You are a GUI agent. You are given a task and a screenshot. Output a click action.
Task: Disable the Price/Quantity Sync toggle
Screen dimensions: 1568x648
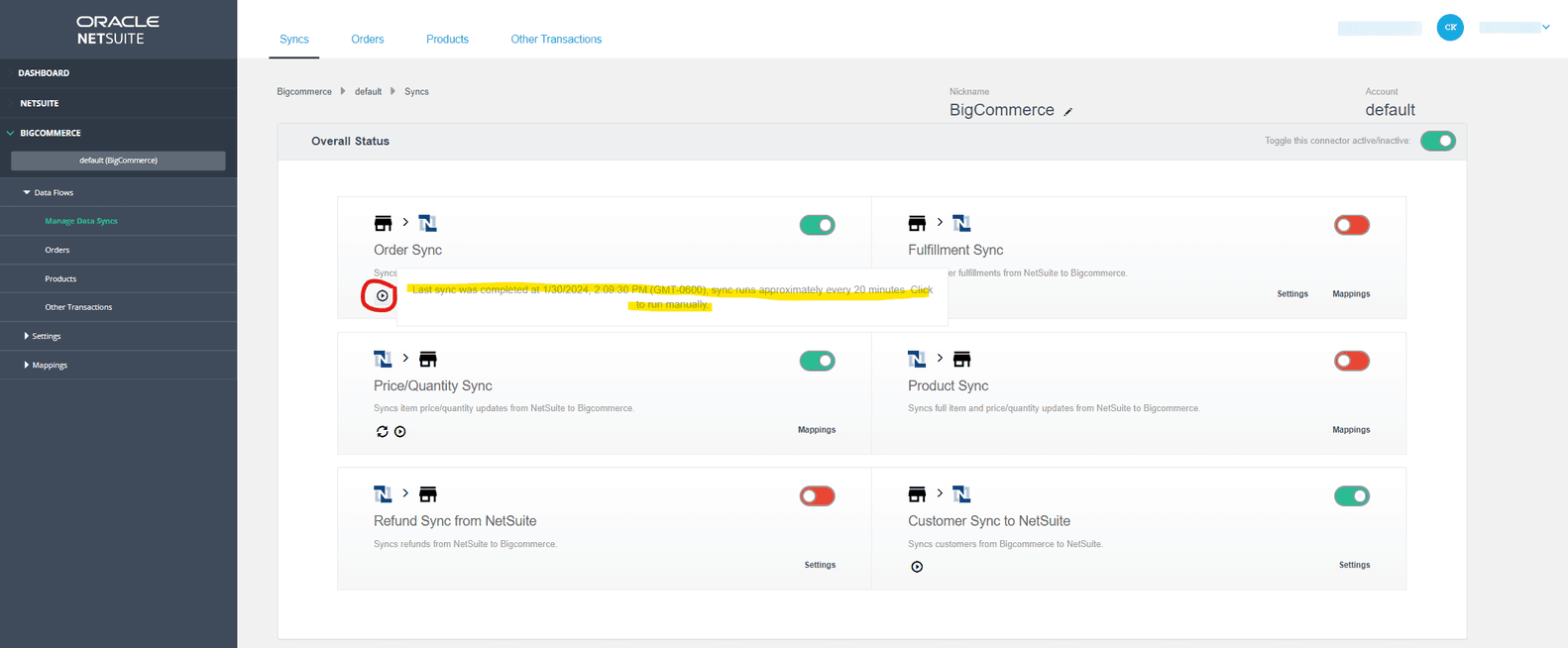[x=818, y=361]
